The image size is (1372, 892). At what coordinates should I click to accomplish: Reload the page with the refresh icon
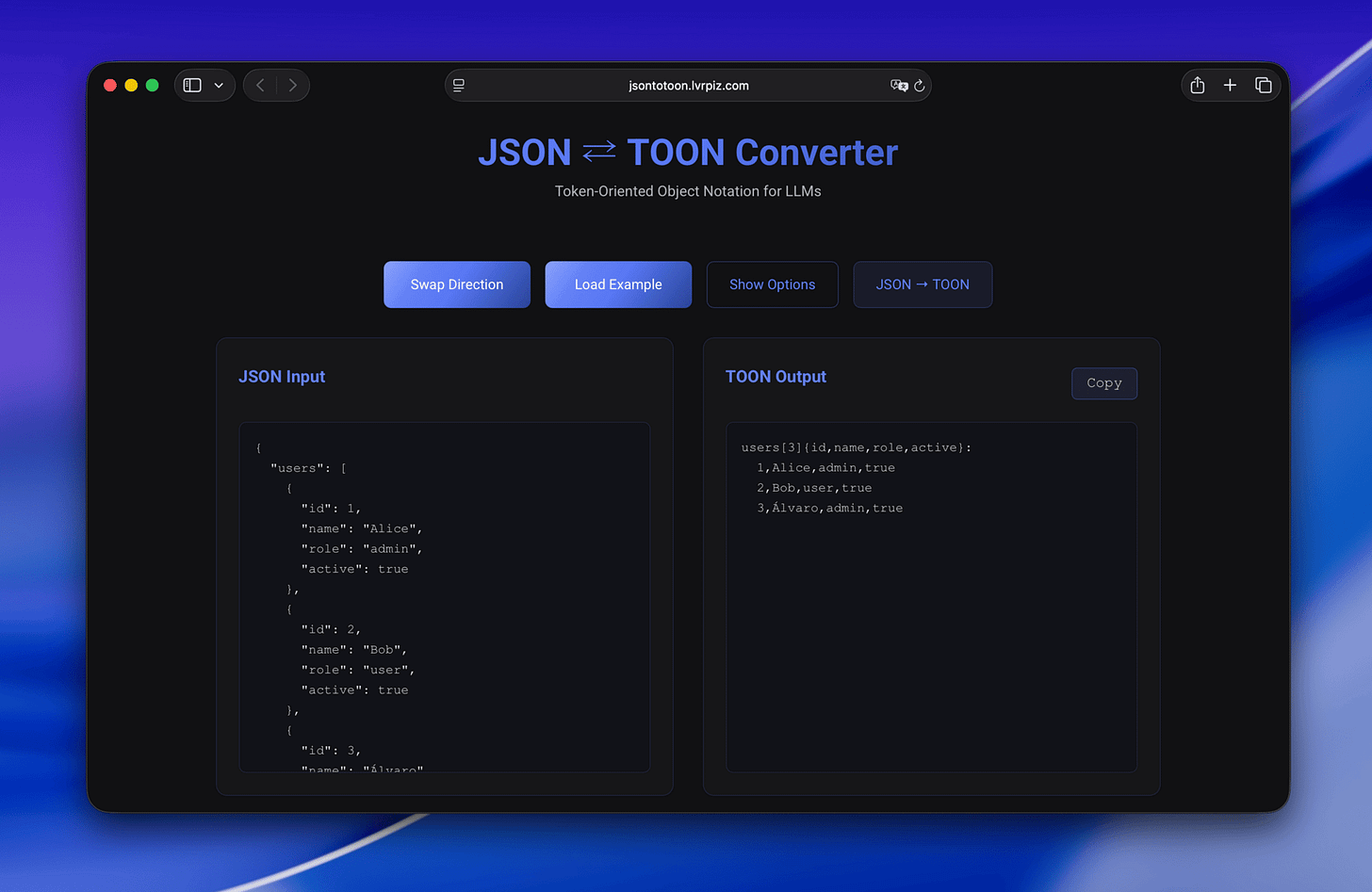pyautogui.click(x=920, y=86)
